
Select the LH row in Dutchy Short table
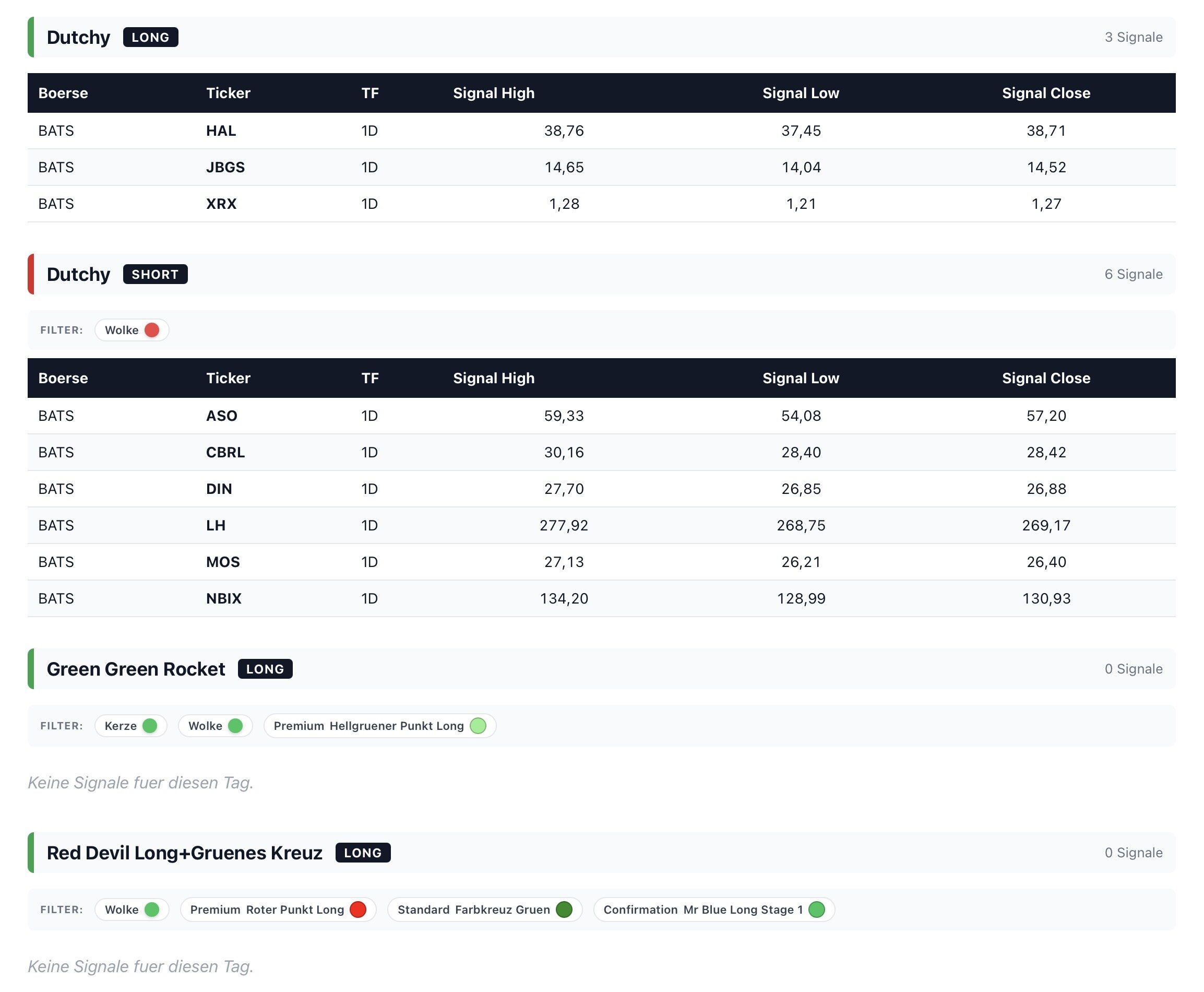point(601,525)
